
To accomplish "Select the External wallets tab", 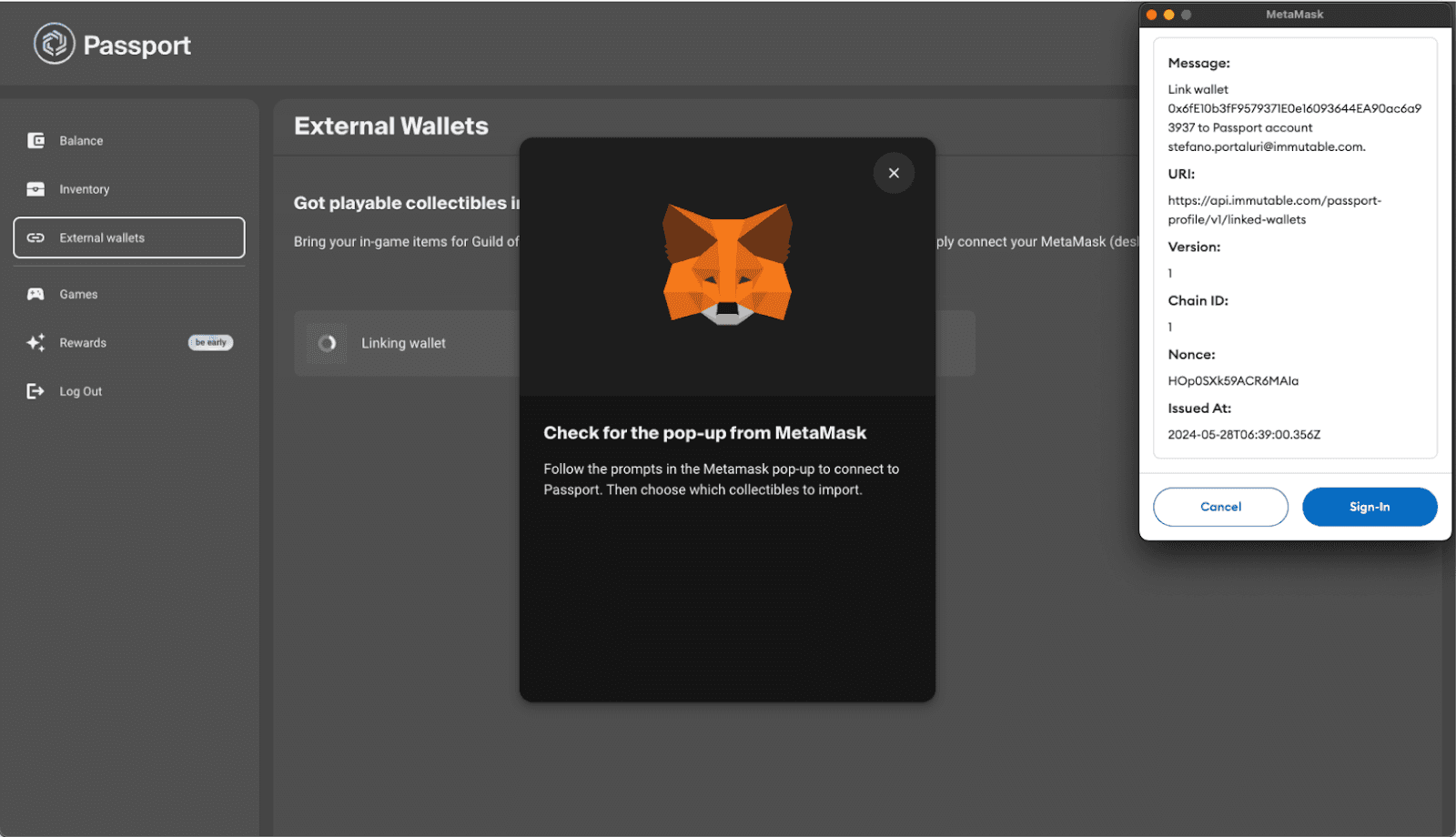I will (x=101, y=237).
